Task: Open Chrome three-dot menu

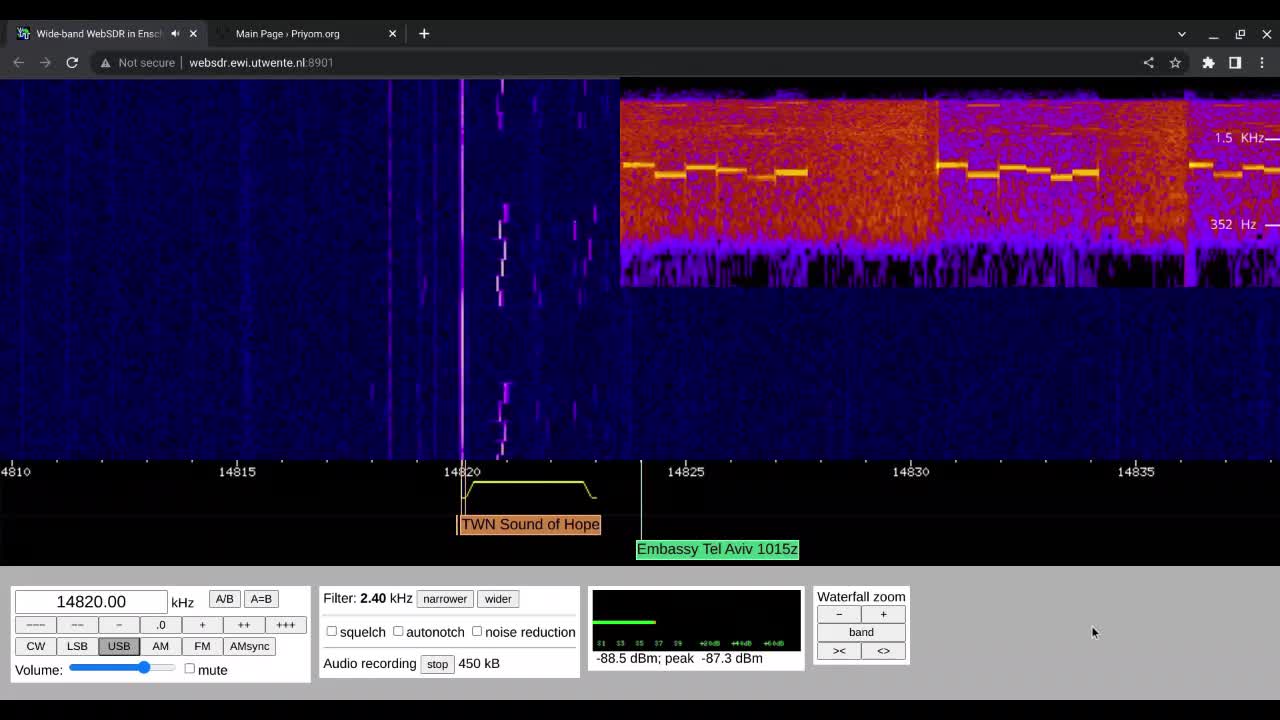Action: pyautogui.click(x=1262, y=62)
